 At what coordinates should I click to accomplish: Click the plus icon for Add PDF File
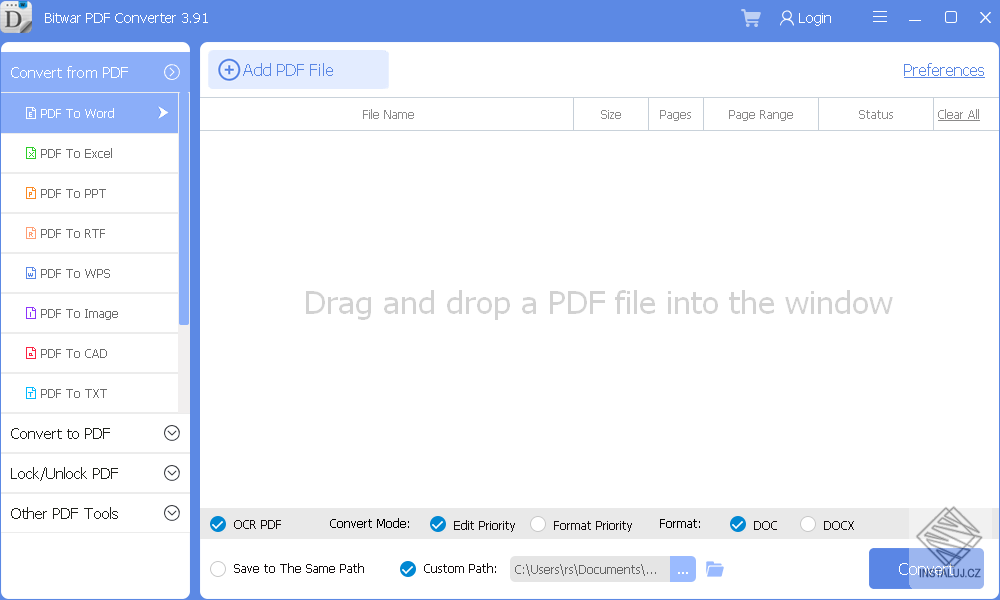(x=229, y=70)
